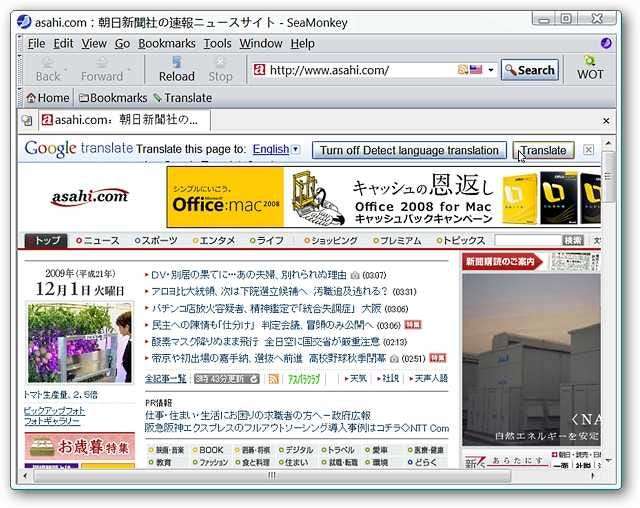The width and height of the screenshot is (640, 508).
Task: Select the プレミアム navigation tab
Action: (397, 241)
